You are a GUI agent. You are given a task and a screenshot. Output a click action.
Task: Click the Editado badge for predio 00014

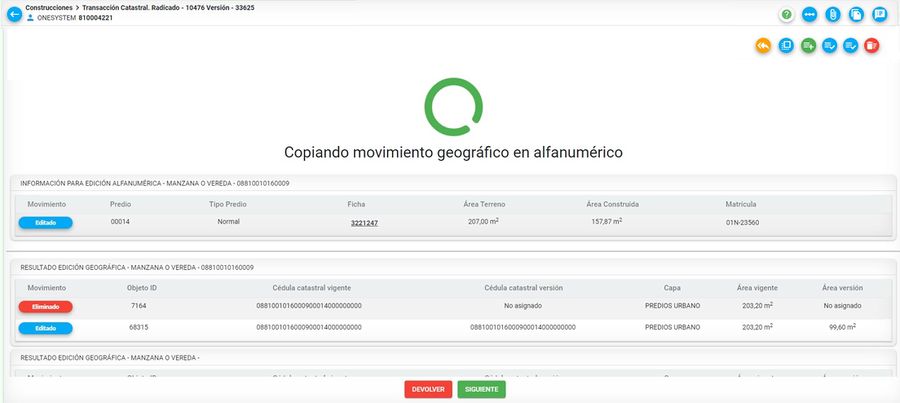46,223
